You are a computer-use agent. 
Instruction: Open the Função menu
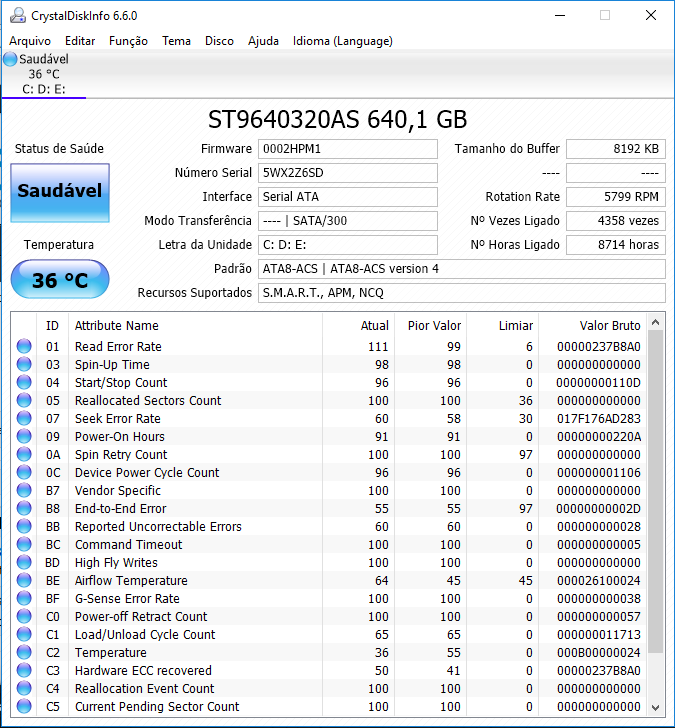128,41
